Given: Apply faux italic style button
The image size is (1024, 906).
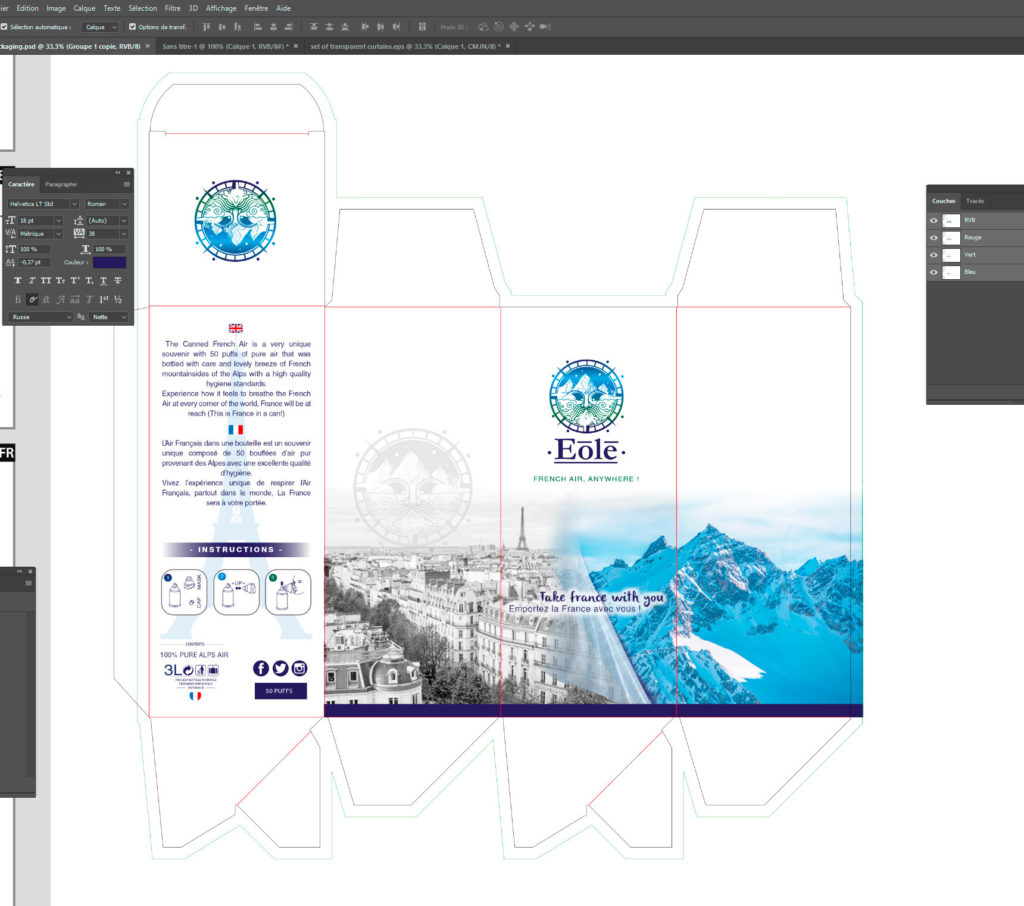Looking at the screenshot, I should [32, 281].
